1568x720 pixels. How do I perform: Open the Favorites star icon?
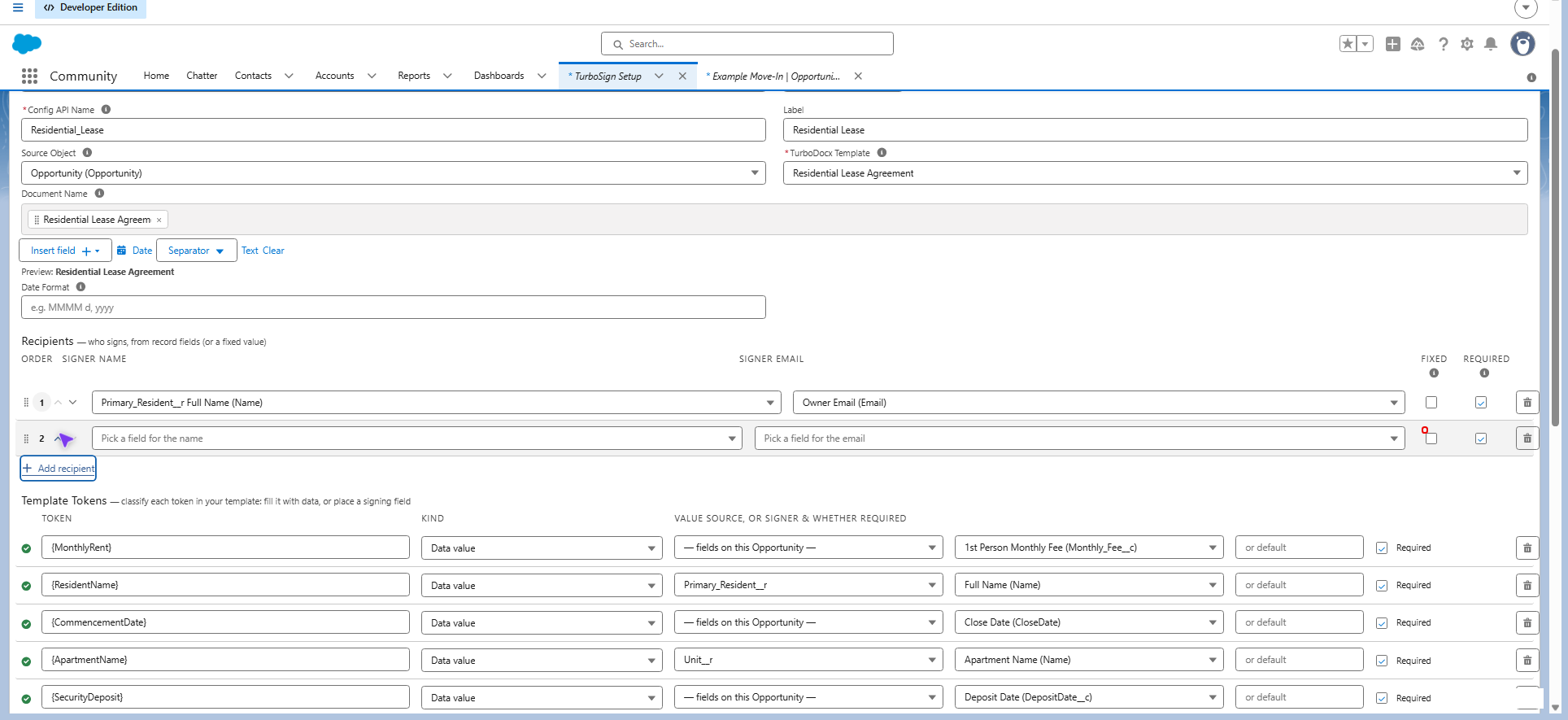[x=1348, y=44]
